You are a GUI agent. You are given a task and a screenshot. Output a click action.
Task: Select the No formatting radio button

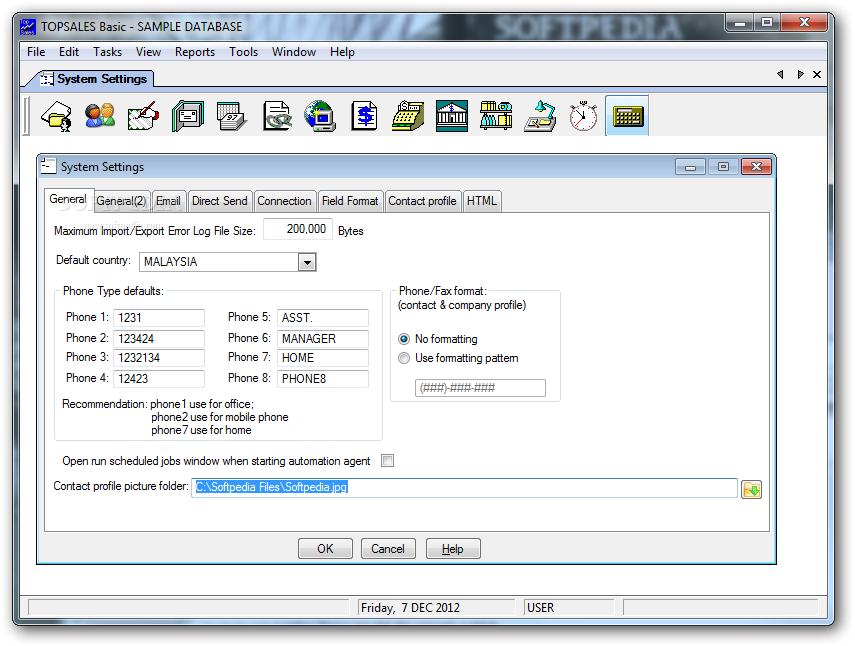click(404, 339)
